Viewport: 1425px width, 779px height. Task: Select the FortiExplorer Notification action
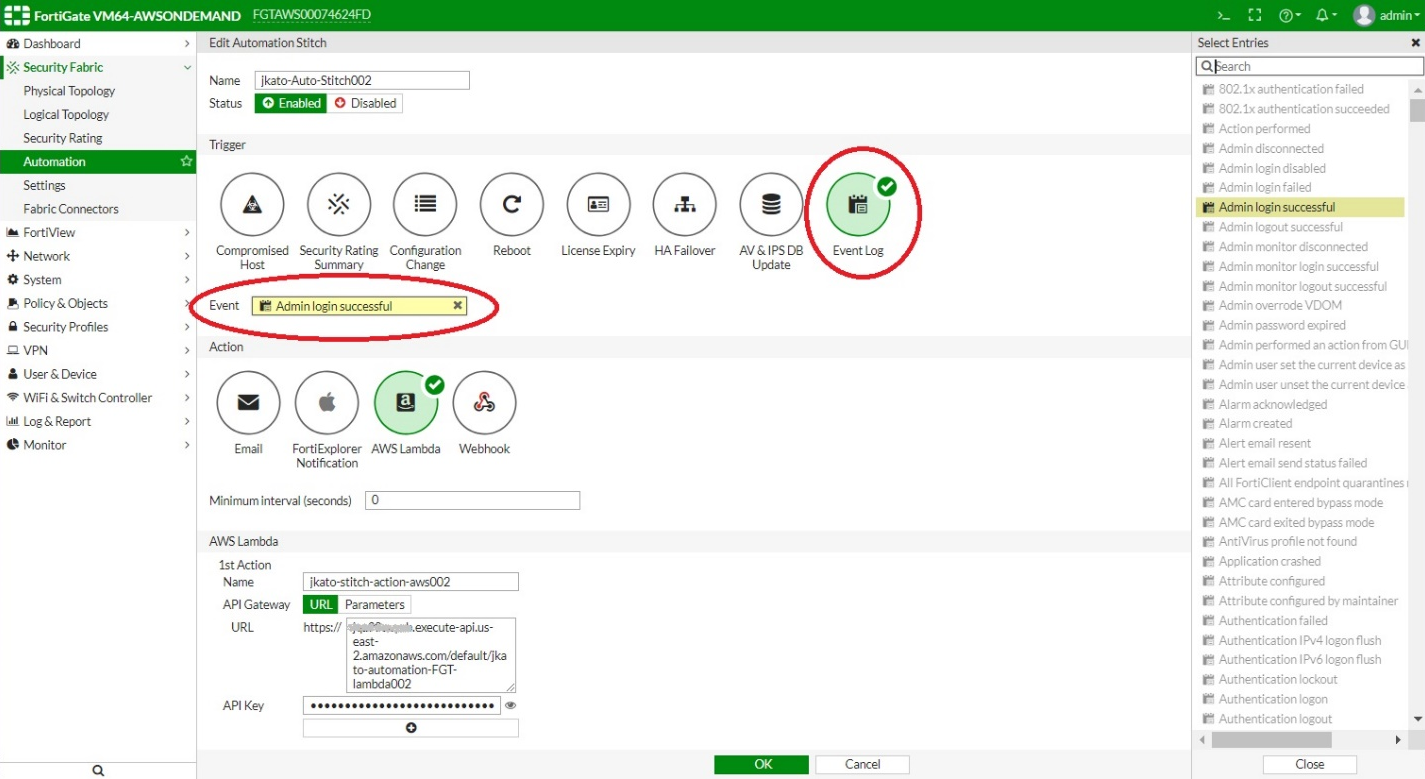pos(326,402)
